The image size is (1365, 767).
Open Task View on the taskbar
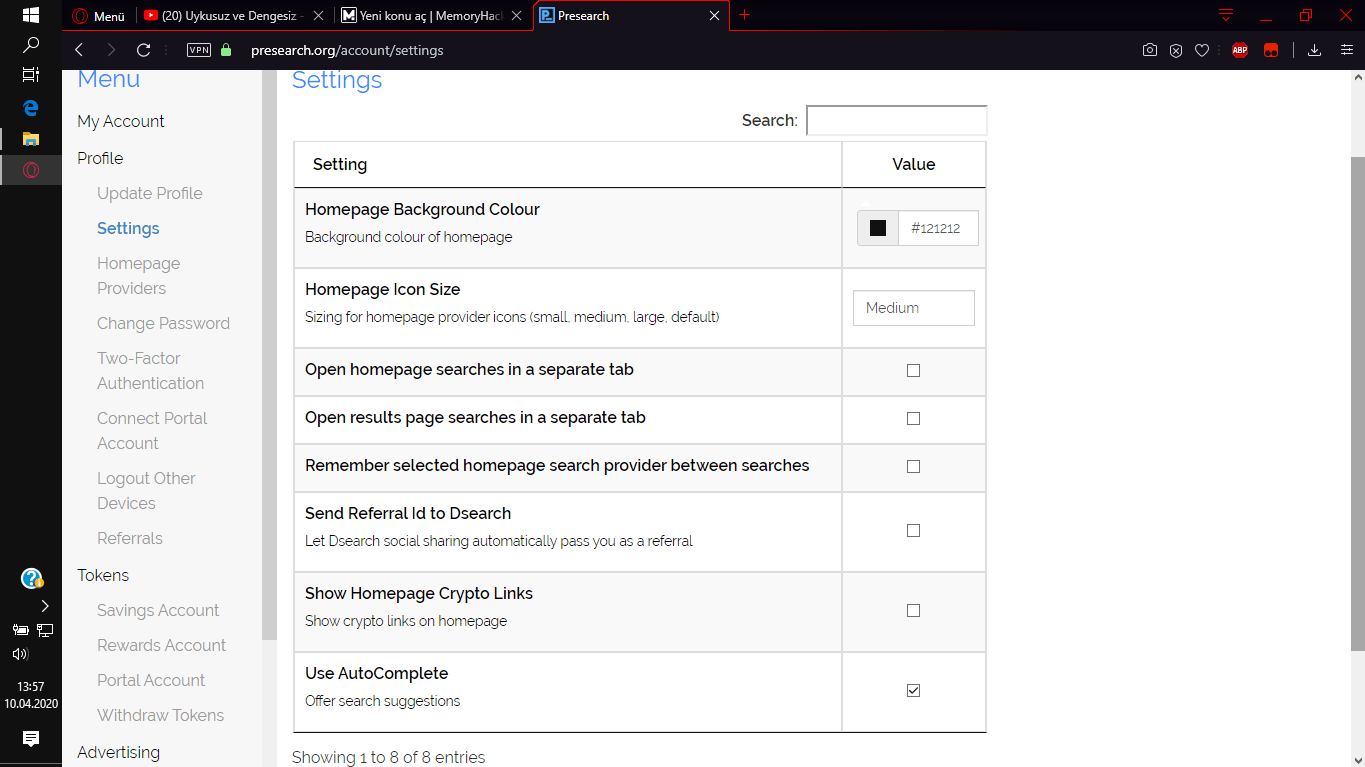(31, 75)
